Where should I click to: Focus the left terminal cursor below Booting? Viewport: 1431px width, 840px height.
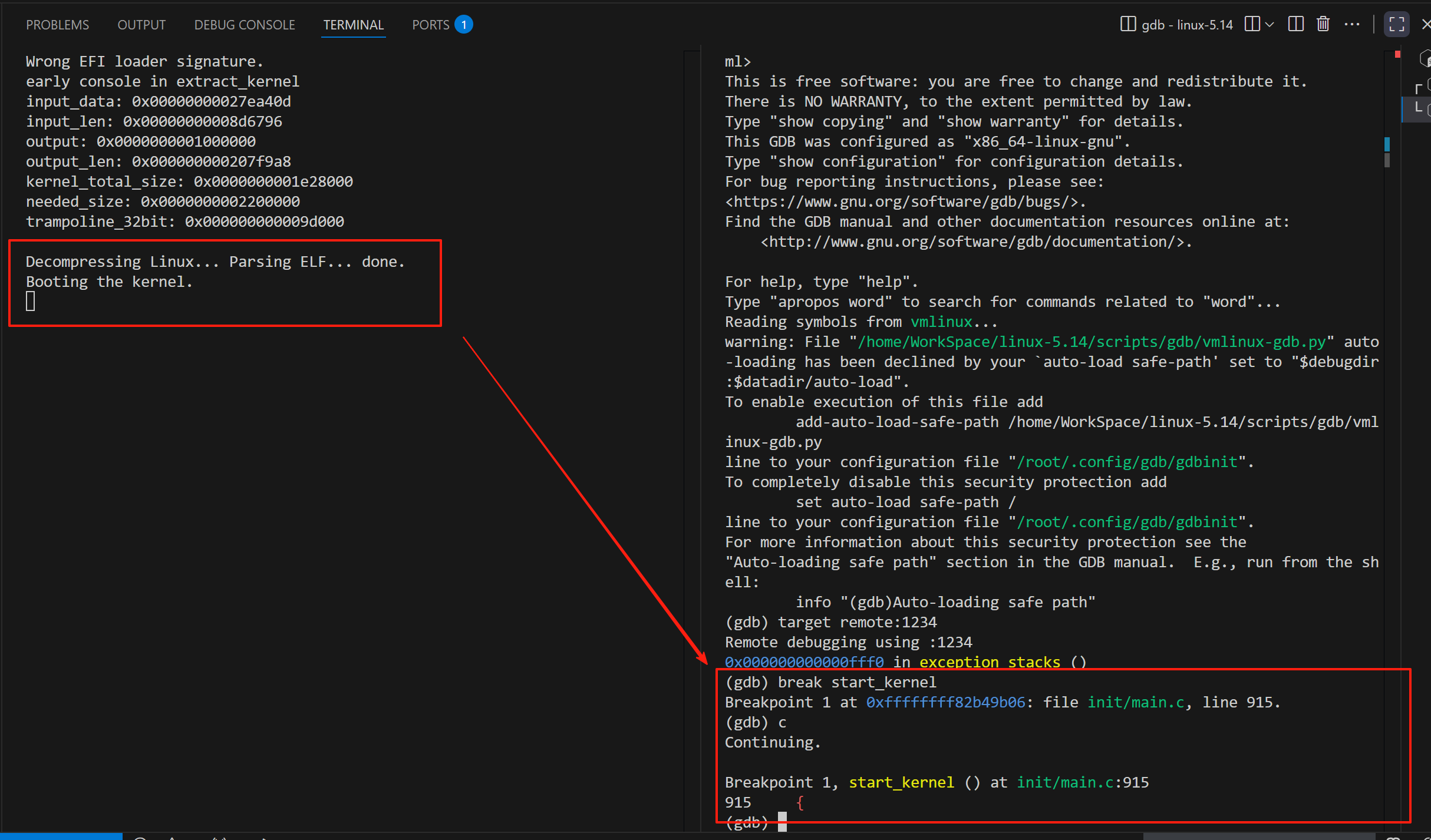coord(31,302)
